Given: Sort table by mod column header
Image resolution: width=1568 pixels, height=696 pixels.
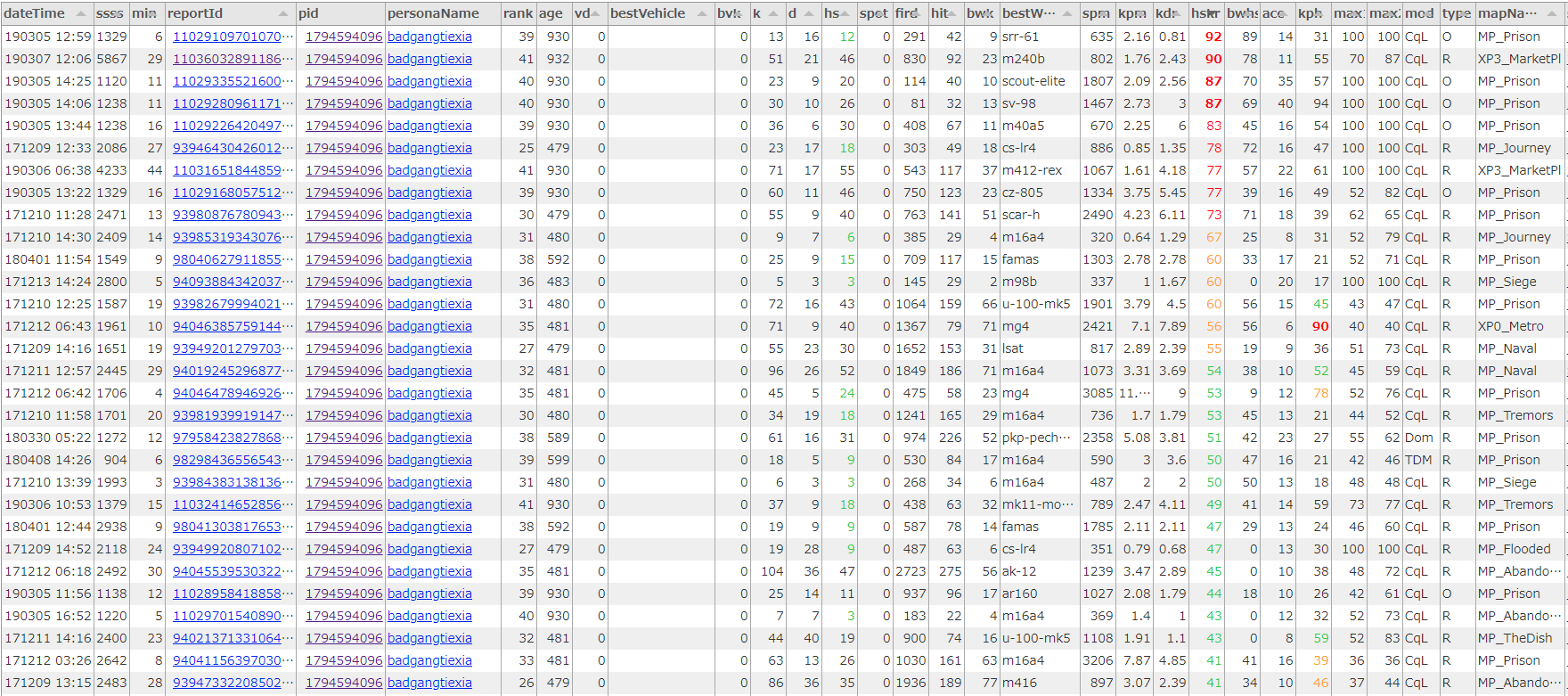Looking at the screenshot, I should pos(1420,13).
